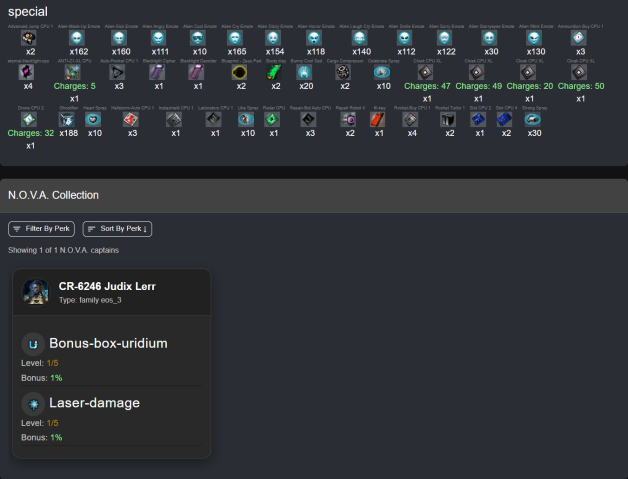Select the Cargo Compressor icon
Image resolution: width=628 pixels, height=479 pixels.
(x=344, y=72)
